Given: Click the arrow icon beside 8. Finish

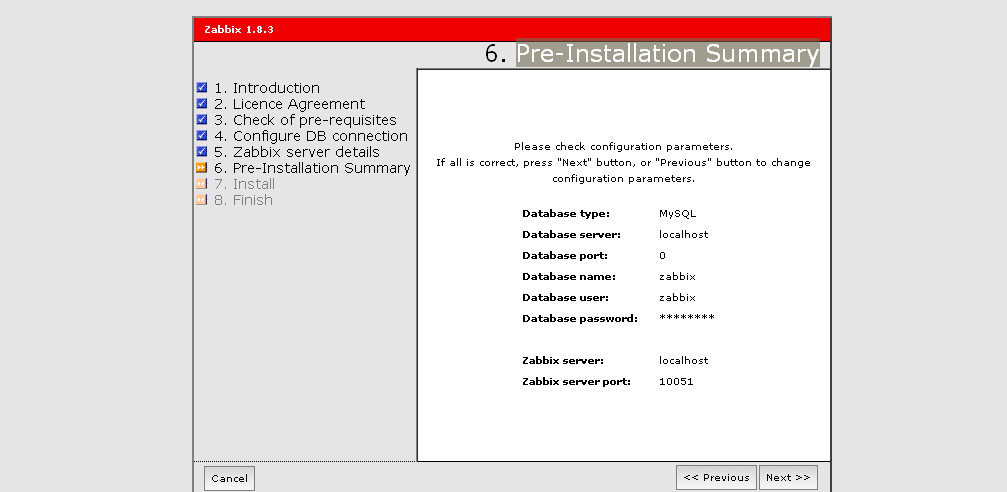Looking at the screenshot, I should 202,200.
